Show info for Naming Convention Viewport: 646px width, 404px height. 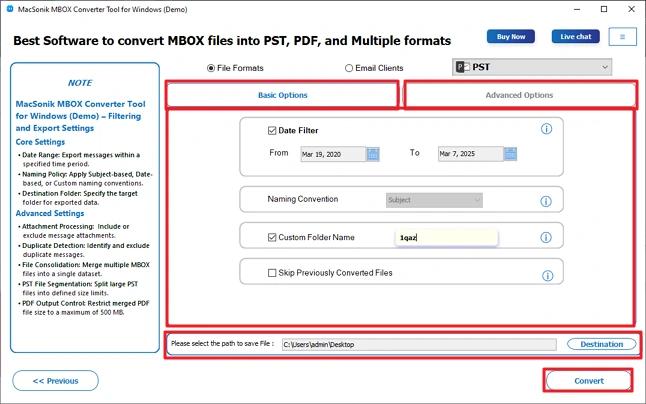(546, 201)
